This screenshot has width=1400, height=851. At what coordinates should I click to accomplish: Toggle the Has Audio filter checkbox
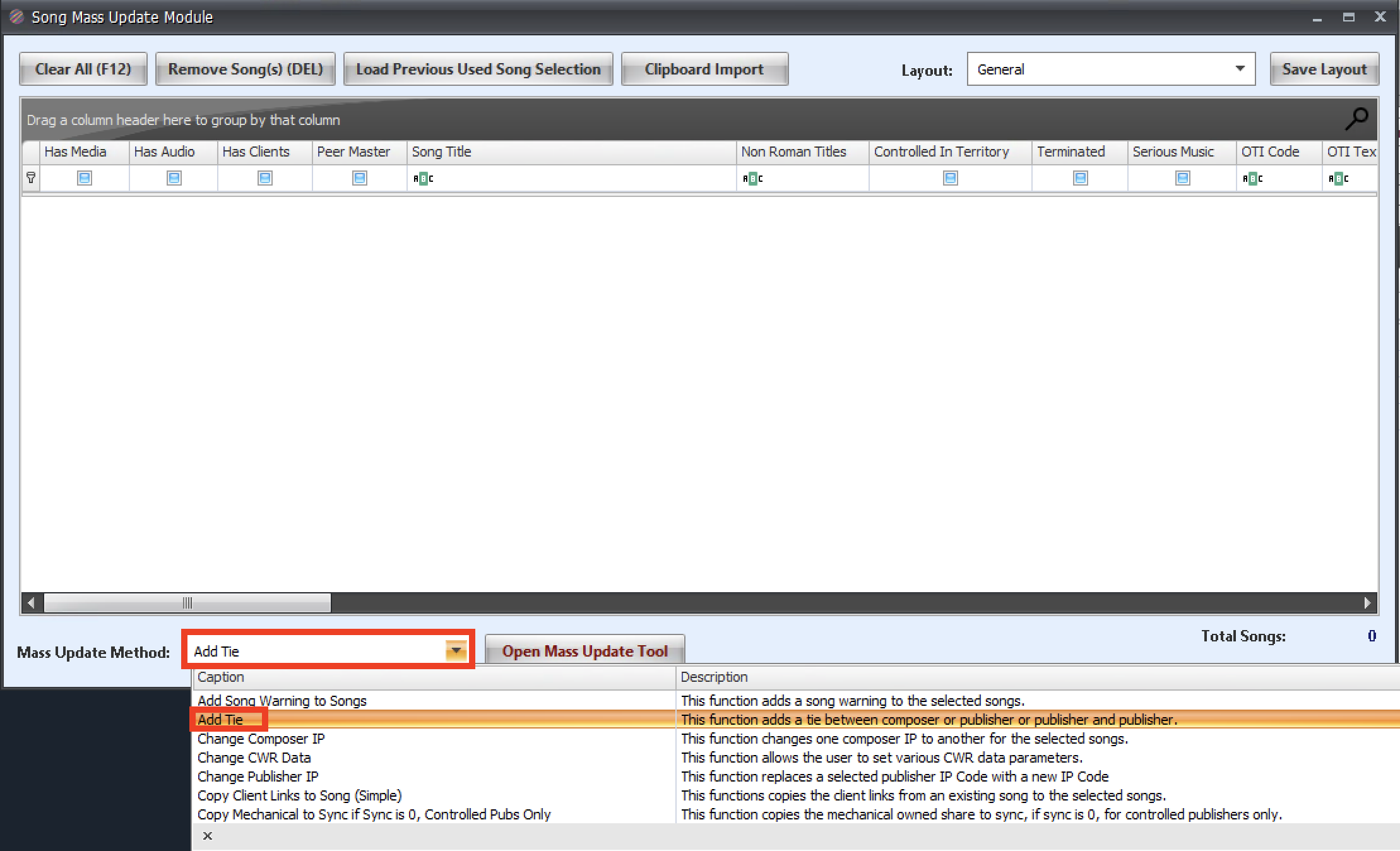174,178
